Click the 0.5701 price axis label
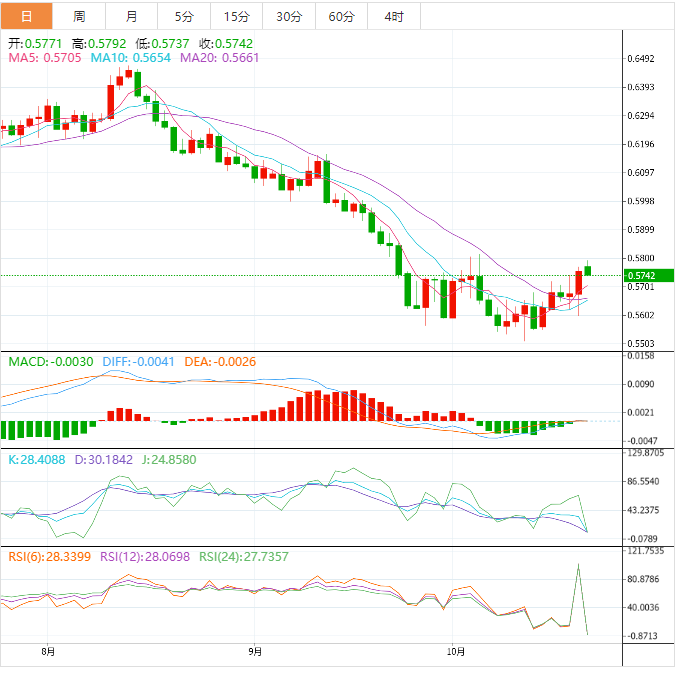Image resolution: width=680 pixels, height=680 pixels. coord(641,287)
